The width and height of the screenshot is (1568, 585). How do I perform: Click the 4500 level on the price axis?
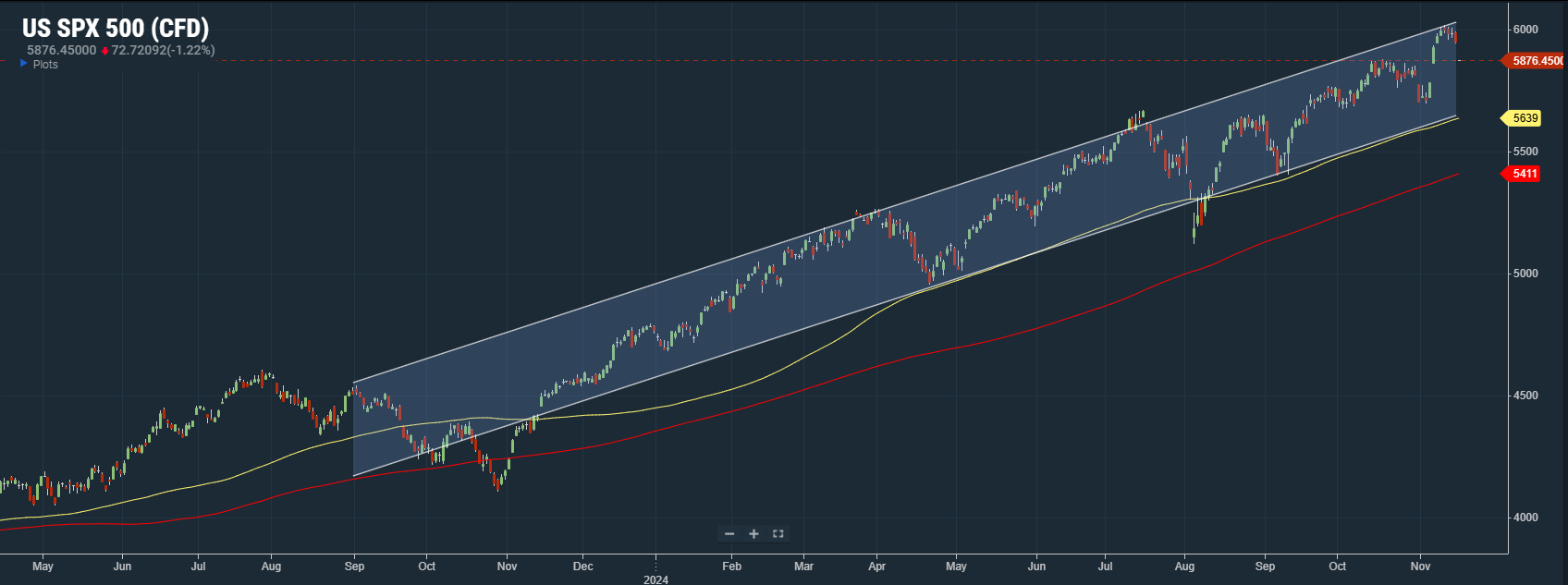(1525, 396)
